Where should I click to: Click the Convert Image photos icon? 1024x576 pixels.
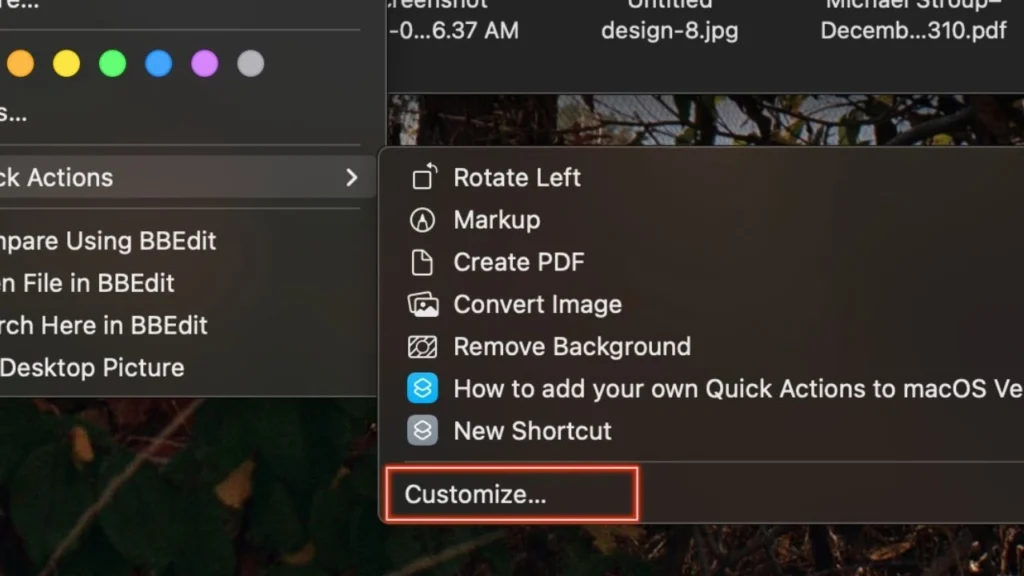pyautogui.click(x=423, y=304)
